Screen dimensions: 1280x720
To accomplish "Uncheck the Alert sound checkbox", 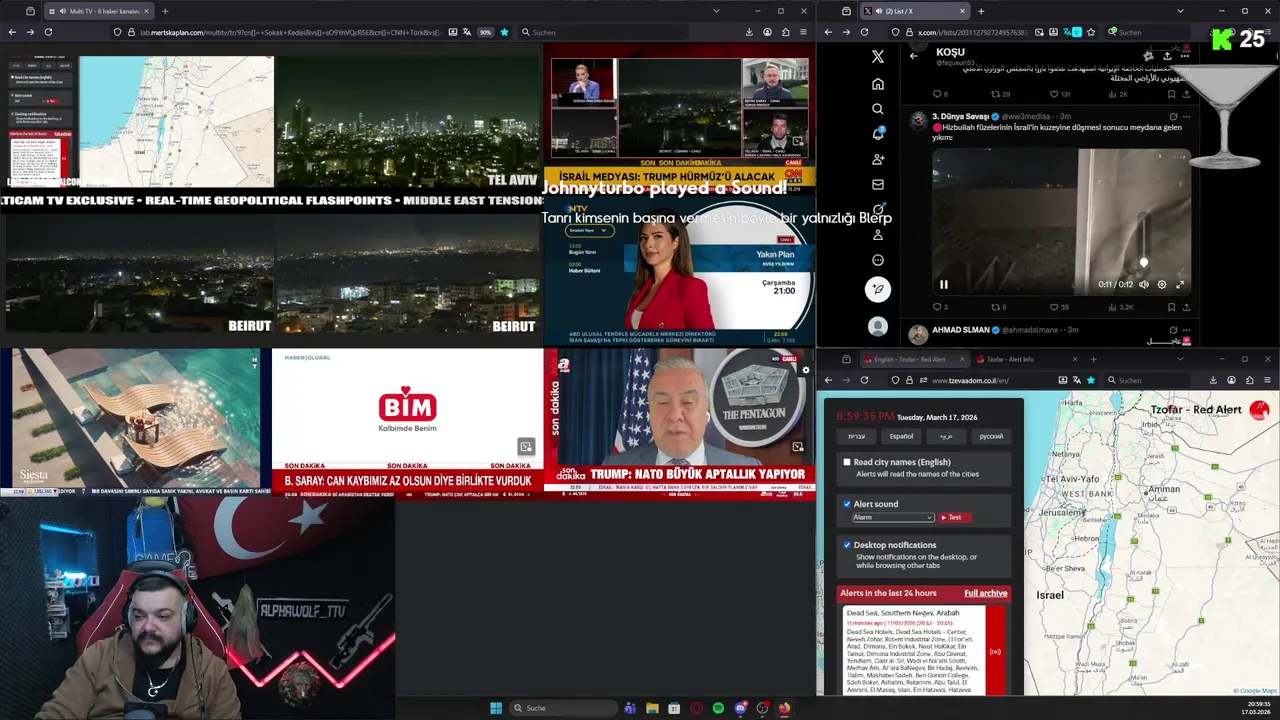I will click(x=847, y=504).
